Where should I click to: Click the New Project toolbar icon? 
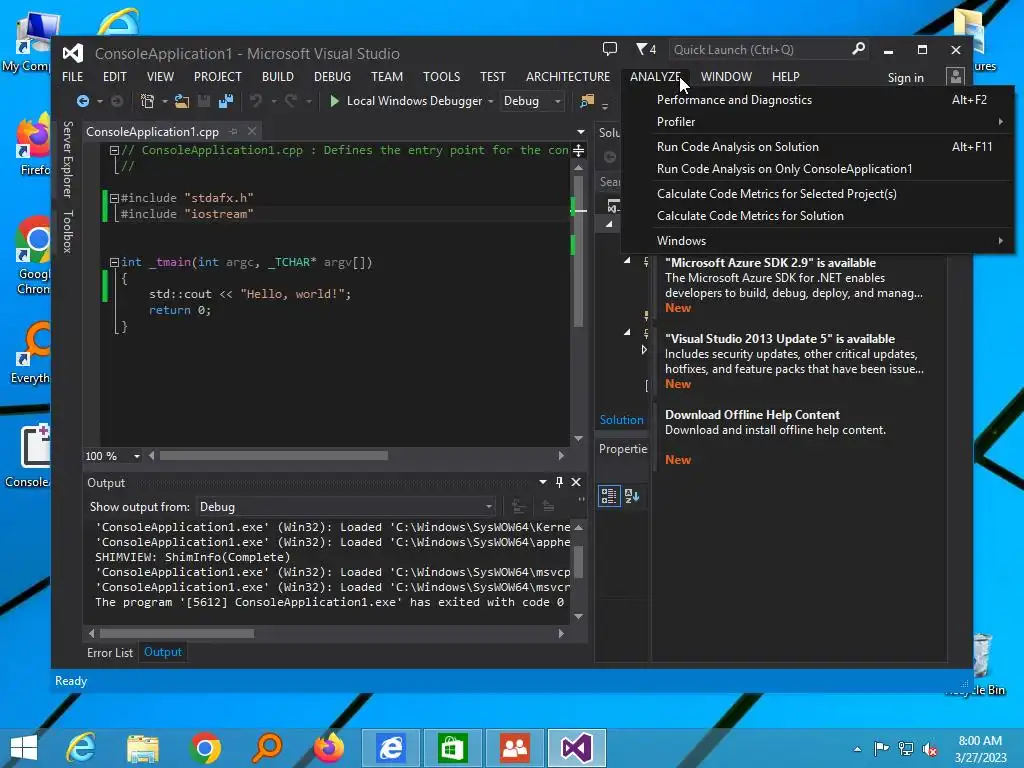148,101
